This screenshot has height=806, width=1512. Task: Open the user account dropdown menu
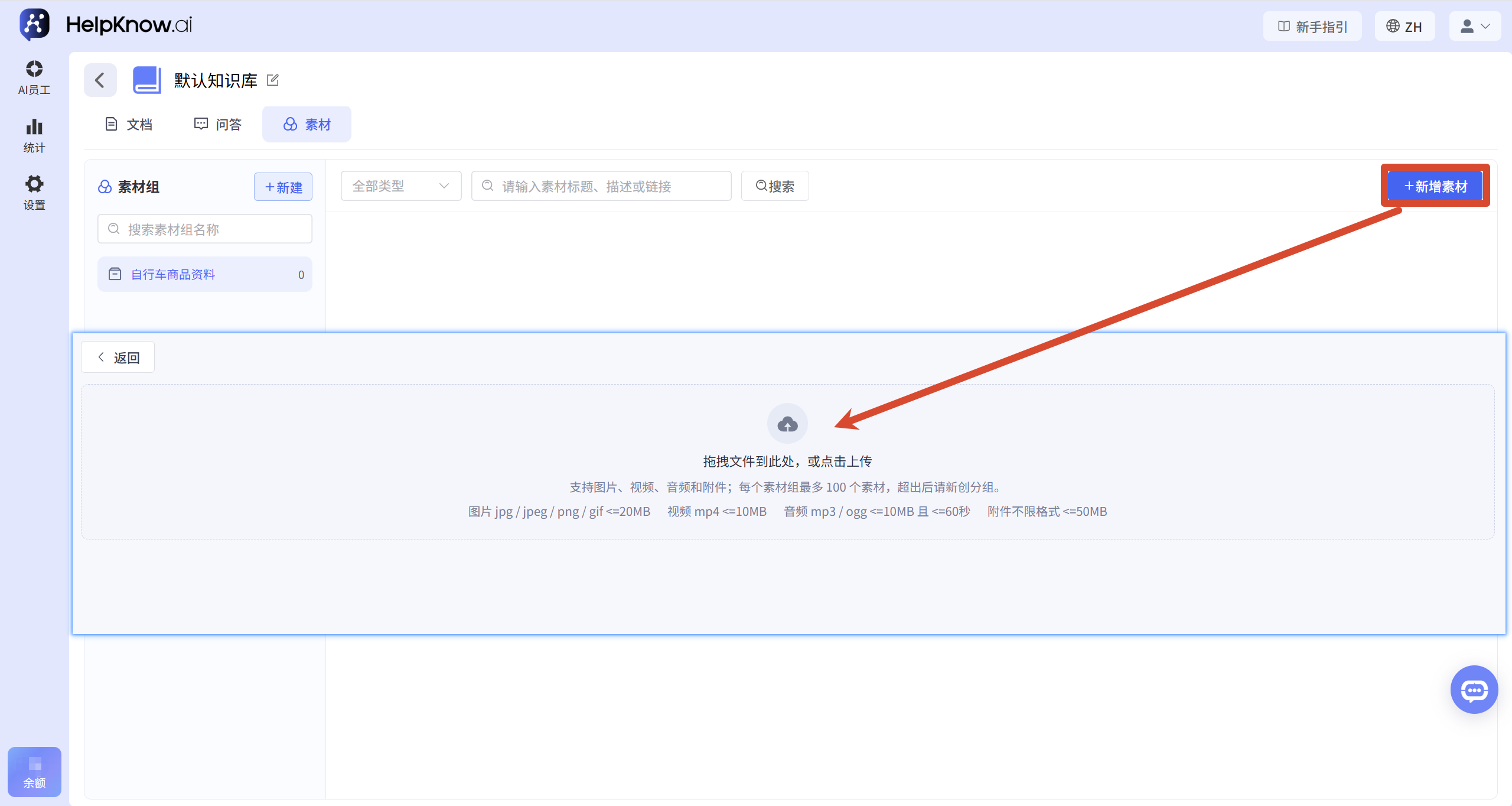(1475, 26)
